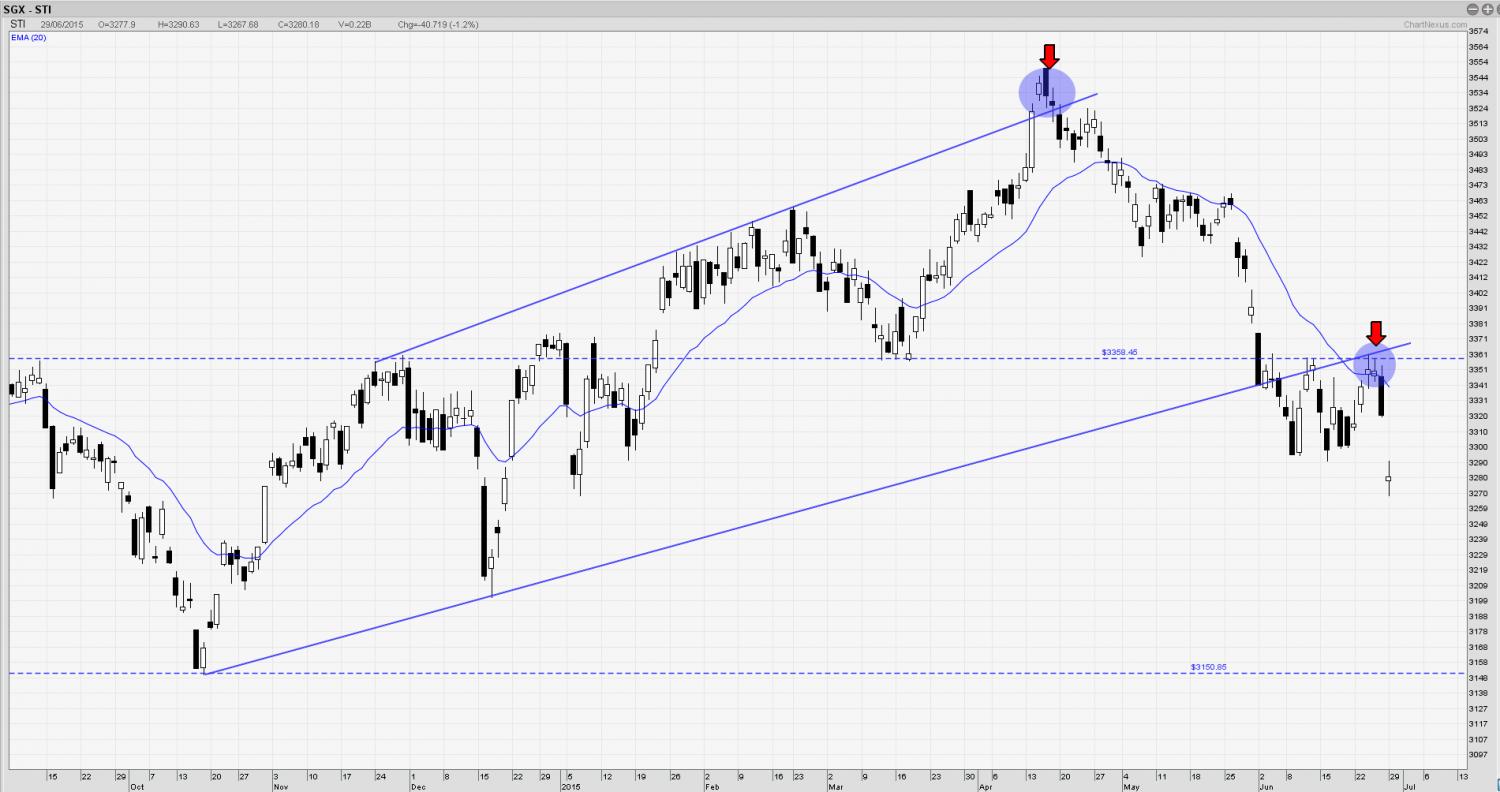Select the $3358.46 horizontal line label
This screenshot has width=1500, height=792.
coord(1120,352)
